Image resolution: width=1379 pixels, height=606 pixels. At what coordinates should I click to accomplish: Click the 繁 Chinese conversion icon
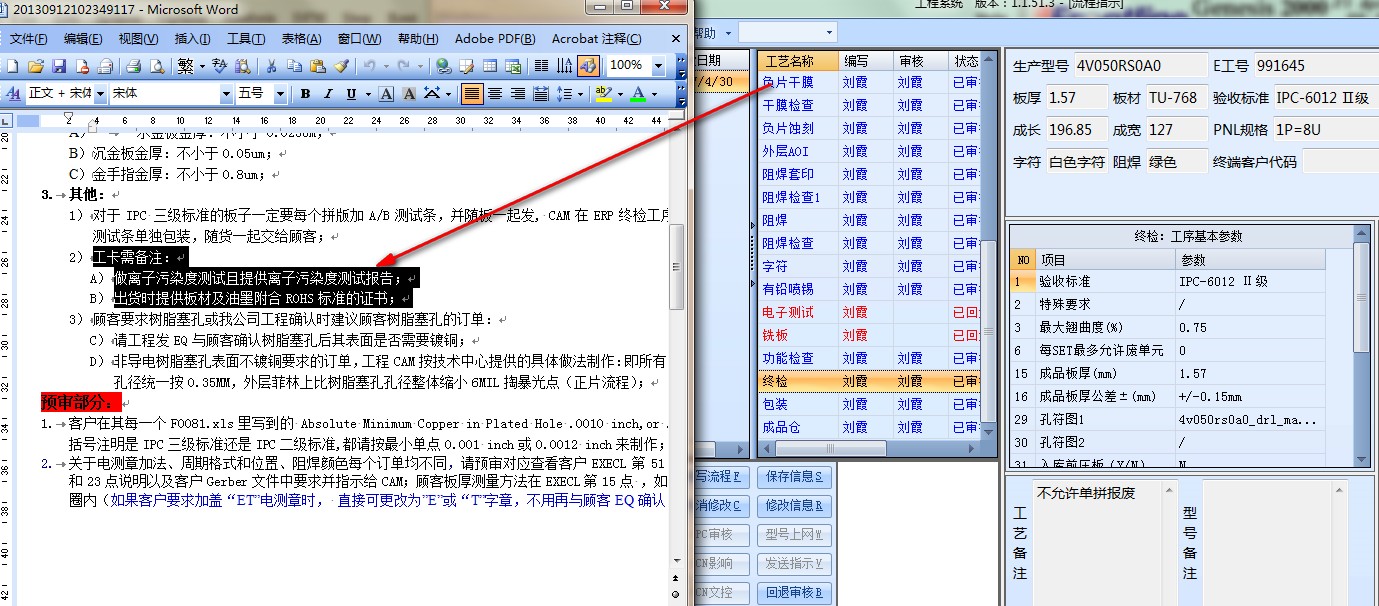click(x=185, y=66)
